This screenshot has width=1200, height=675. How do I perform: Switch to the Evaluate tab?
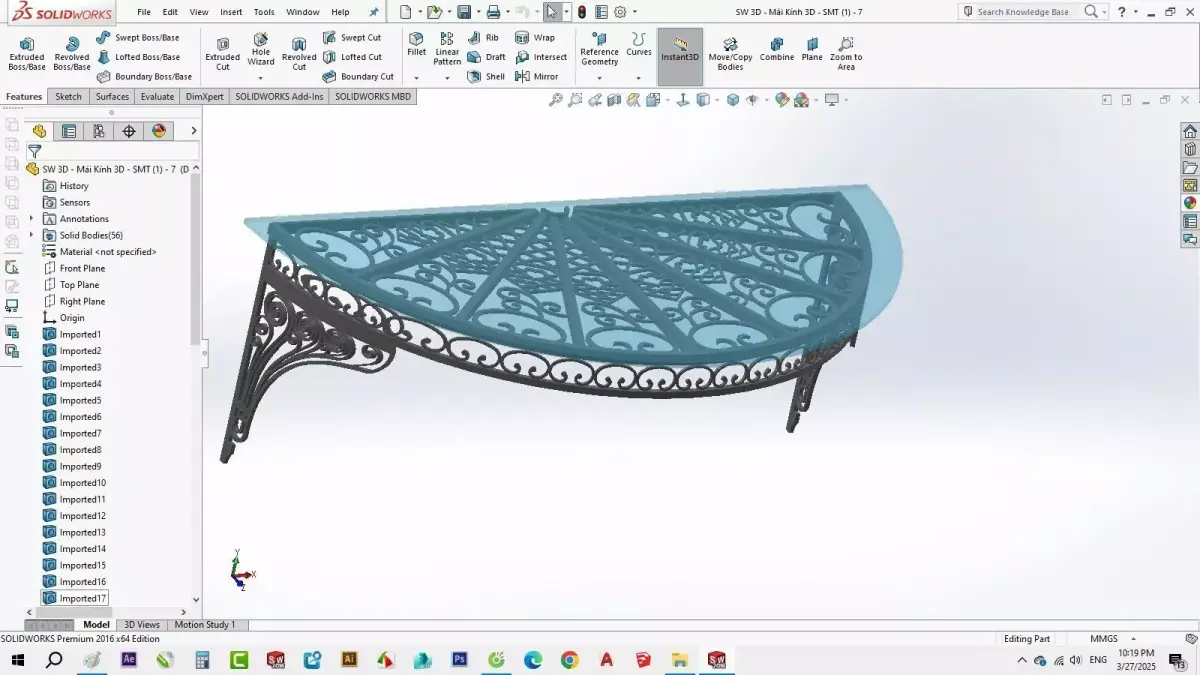pos(156,96)
